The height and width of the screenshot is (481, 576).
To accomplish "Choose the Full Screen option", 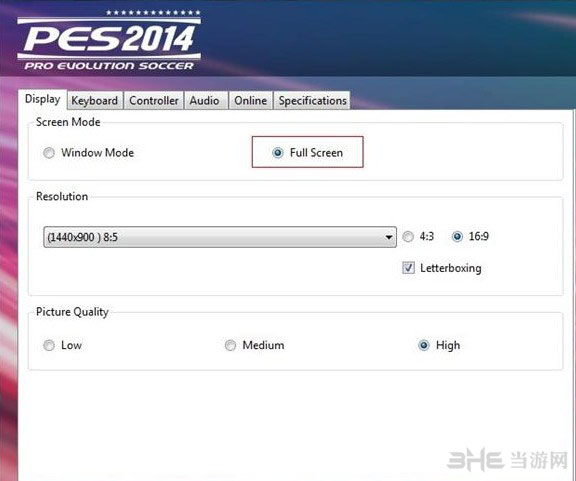I will pyautogui.click(x=278, y=152).
